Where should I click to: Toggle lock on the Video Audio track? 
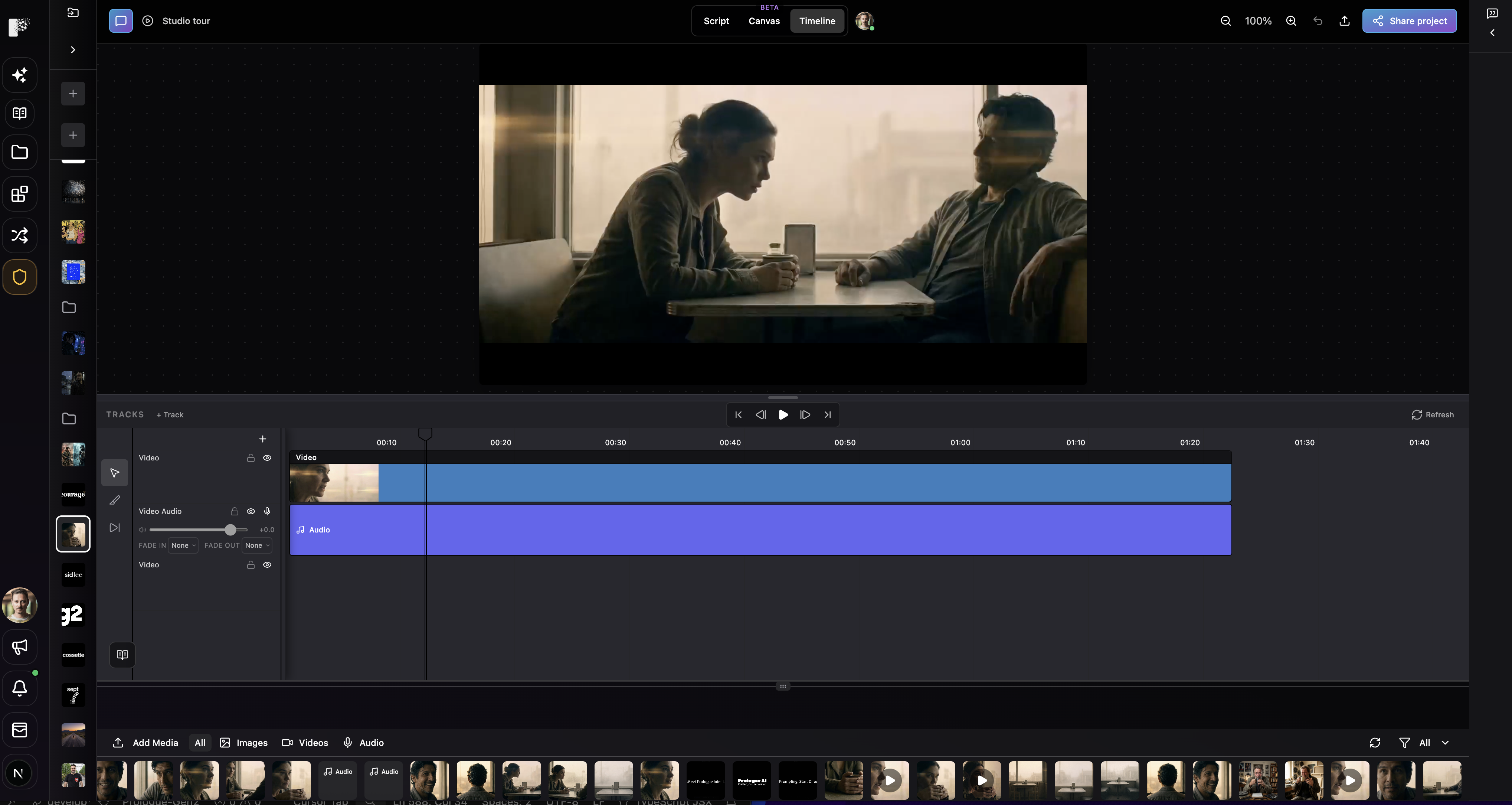pyautogui.click(x=234, y=511)
